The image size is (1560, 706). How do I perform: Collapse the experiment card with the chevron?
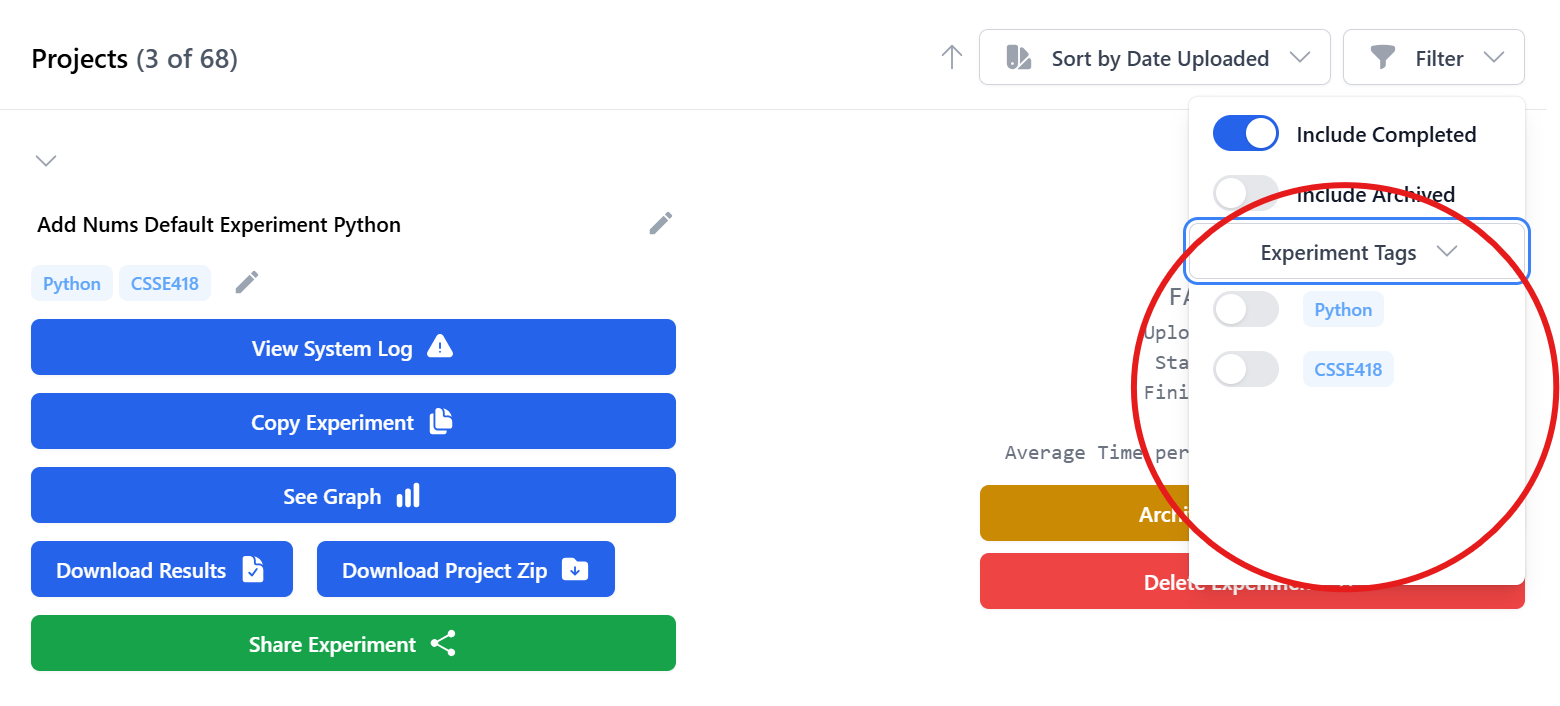tap(46, 160)
